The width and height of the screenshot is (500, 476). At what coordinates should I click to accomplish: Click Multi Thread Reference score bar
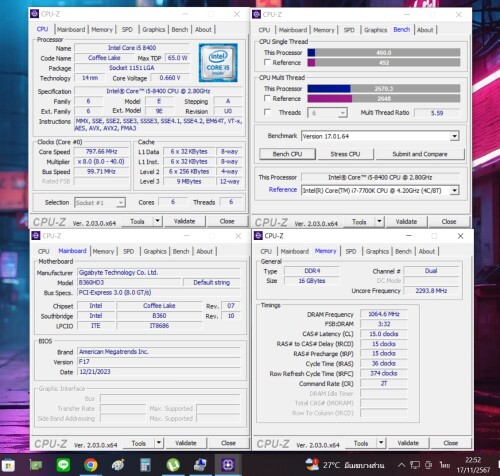tap(384, 98)
